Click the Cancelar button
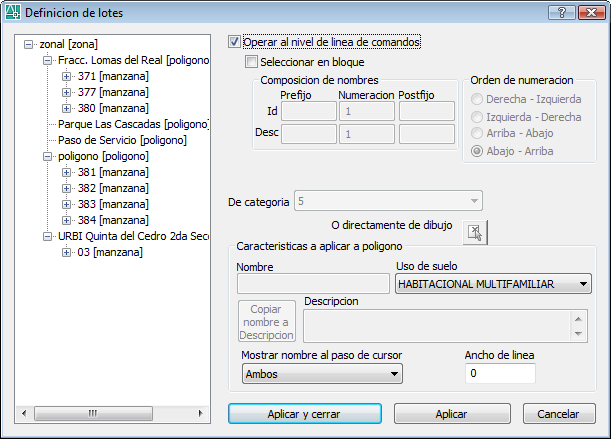This screenshot has width=611, height=439. (x=559, y=414)
